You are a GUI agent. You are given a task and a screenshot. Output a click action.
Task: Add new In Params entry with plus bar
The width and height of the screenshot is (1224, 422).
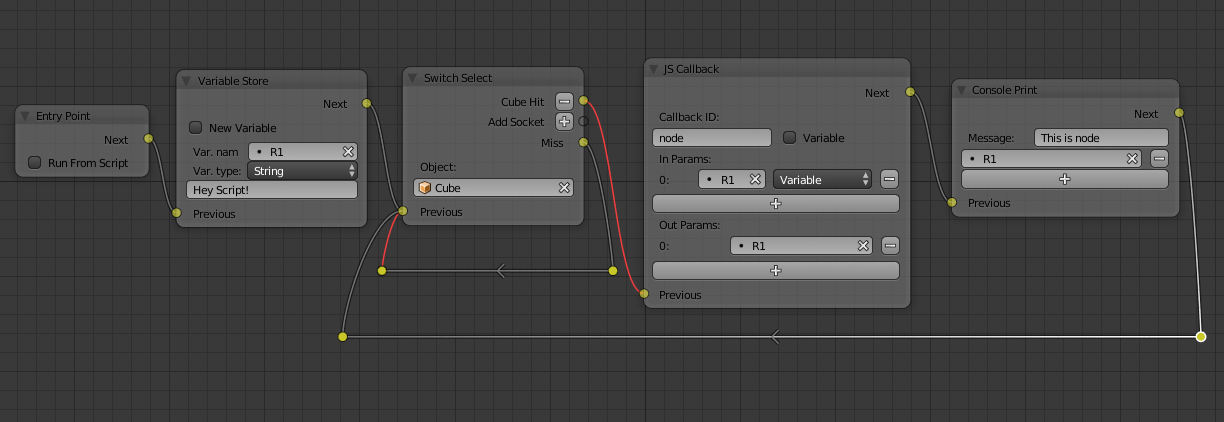[x=775, y=203]
